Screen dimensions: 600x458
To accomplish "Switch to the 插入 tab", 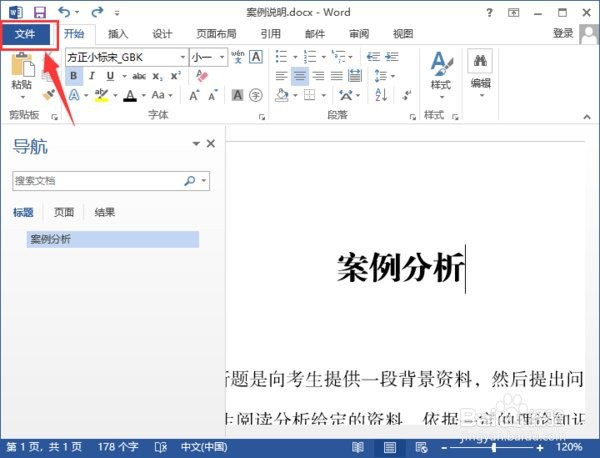I will (x=118, y=34).
